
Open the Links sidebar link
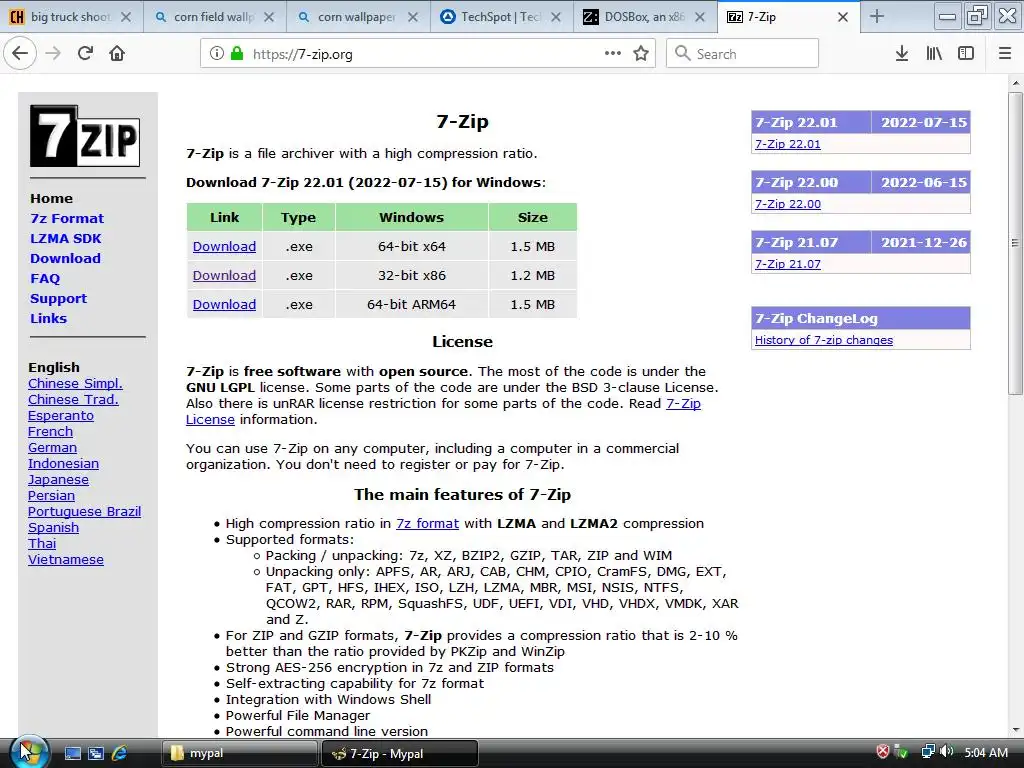[48, 318]
